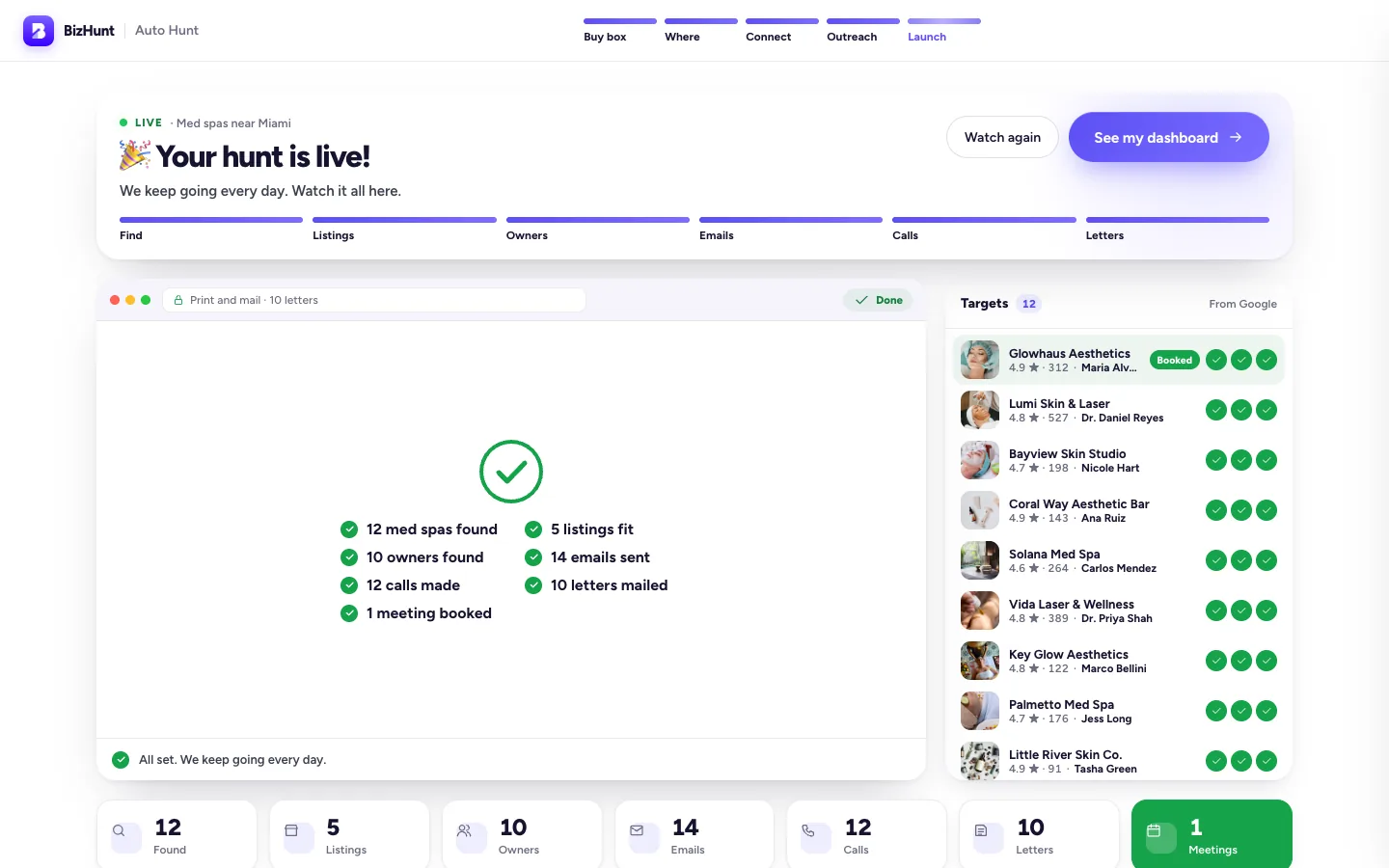1389x868 pixels.
Task: Select the Bayview Skin Studio name
Action: (x=1067, y=453)
